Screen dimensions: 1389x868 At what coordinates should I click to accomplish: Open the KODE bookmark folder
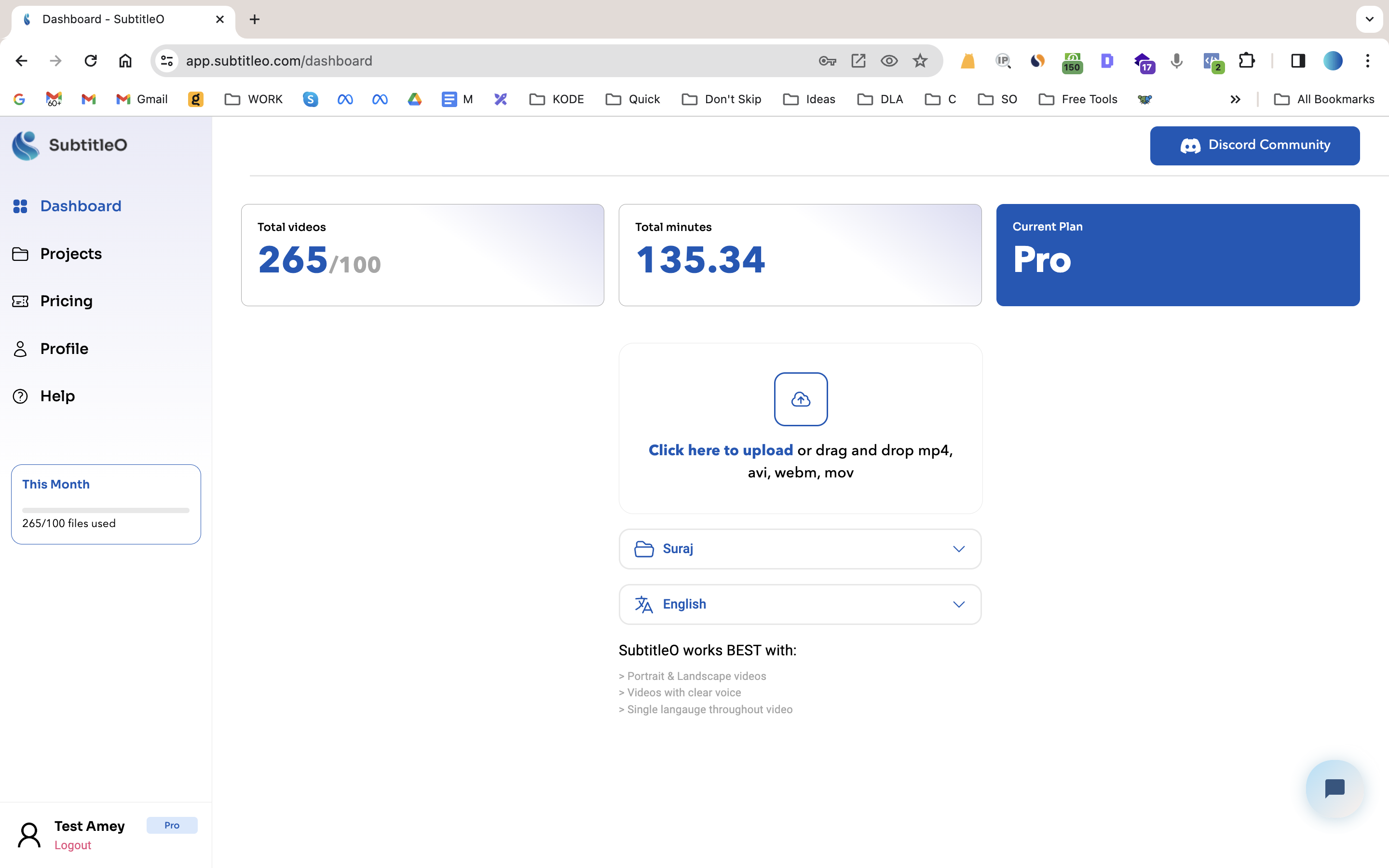[x=557, y=99]
